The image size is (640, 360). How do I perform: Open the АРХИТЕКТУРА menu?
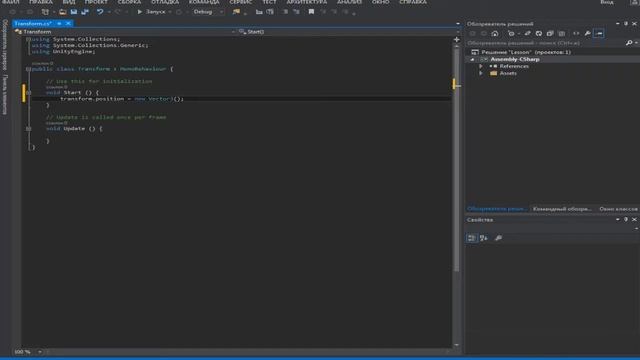pos(307,2)
